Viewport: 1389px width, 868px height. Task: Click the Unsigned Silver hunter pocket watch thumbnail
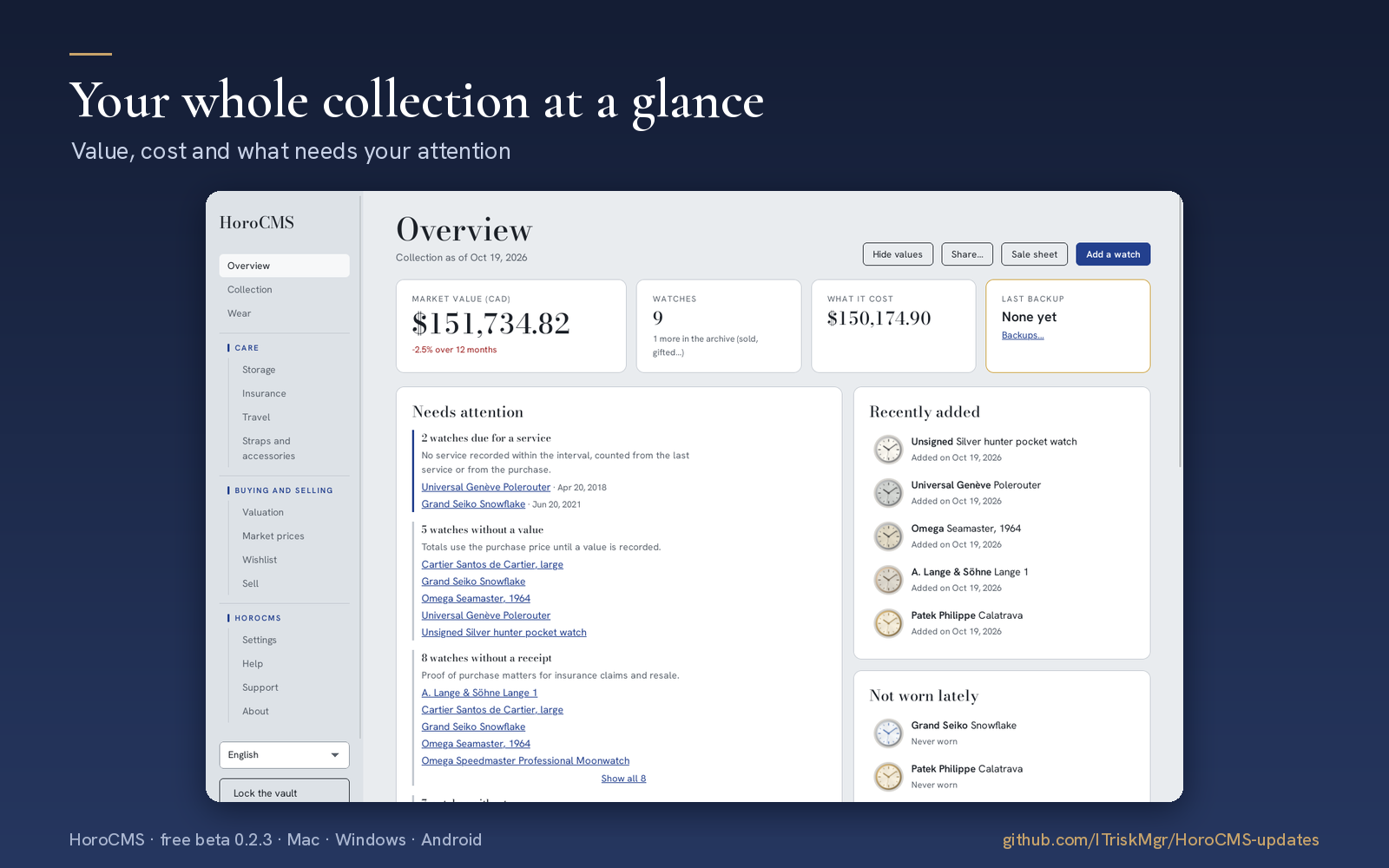point(888,450)
